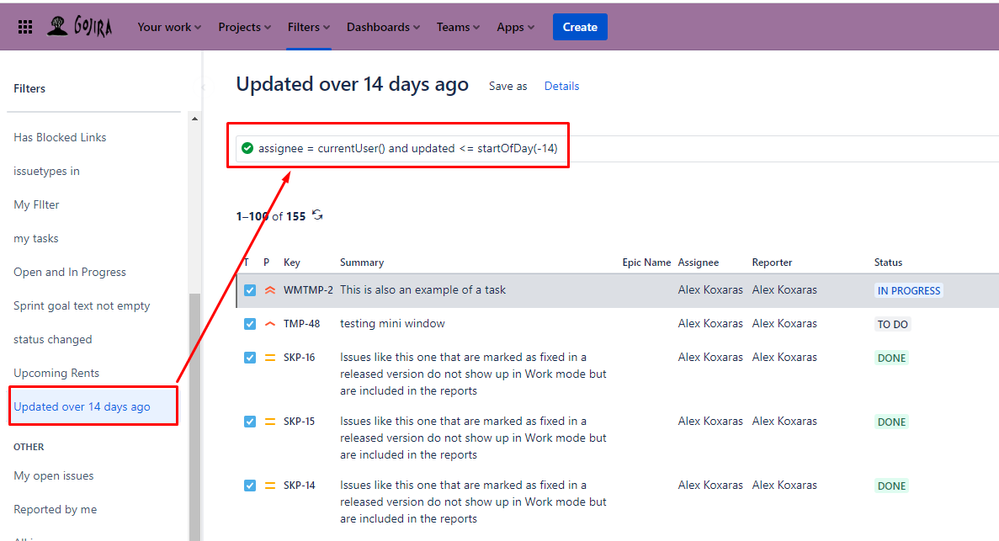Click the medium priority icon for SKP-16
Viewport: 999px width, 541px height.
[270, 357]
